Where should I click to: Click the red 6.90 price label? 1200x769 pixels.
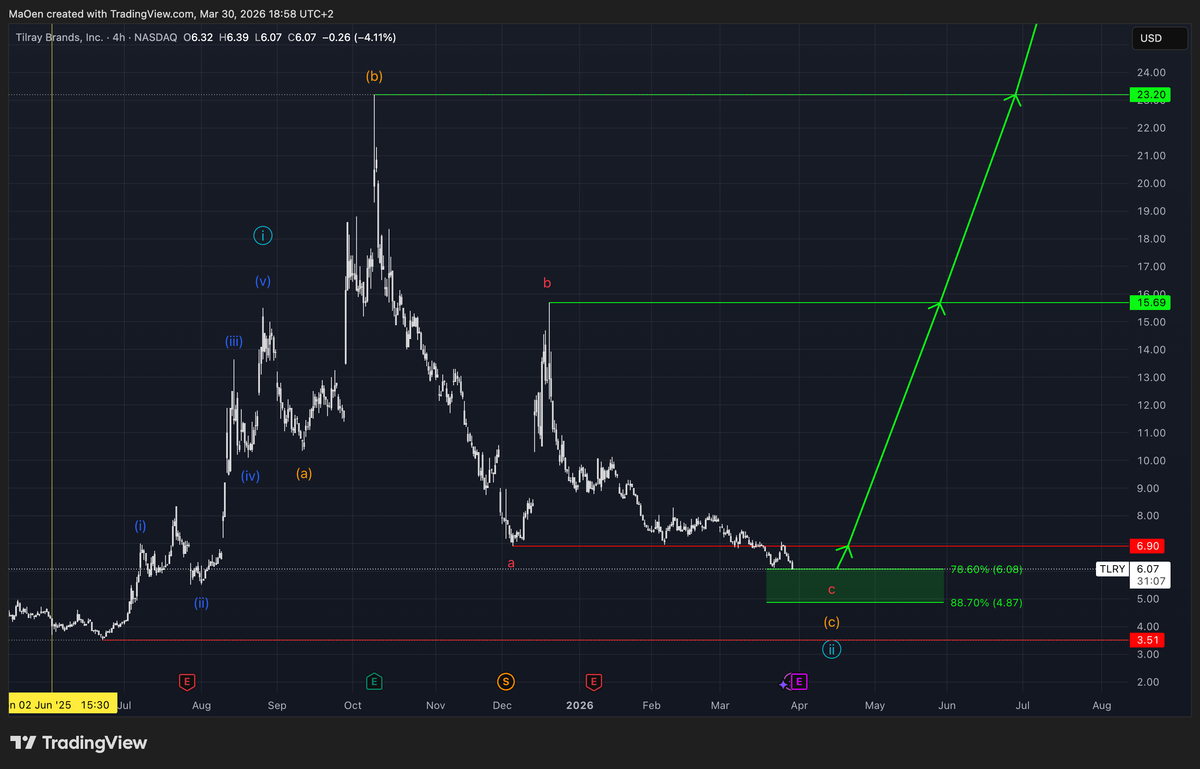pyautogui.click(x=1147, y=546)
